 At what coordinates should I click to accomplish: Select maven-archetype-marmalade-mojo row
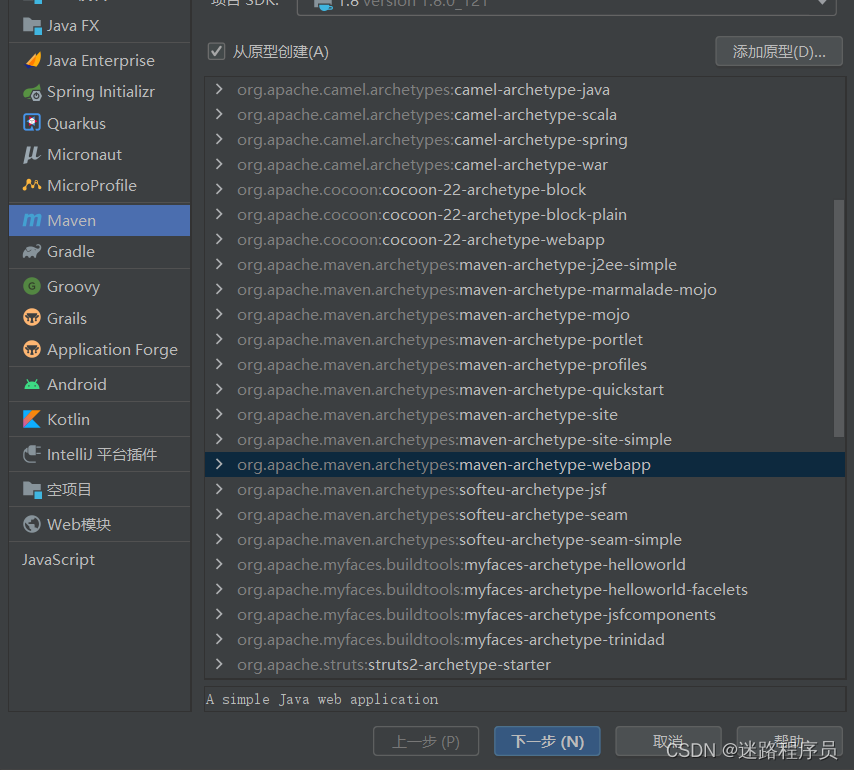tap(525, 290)
